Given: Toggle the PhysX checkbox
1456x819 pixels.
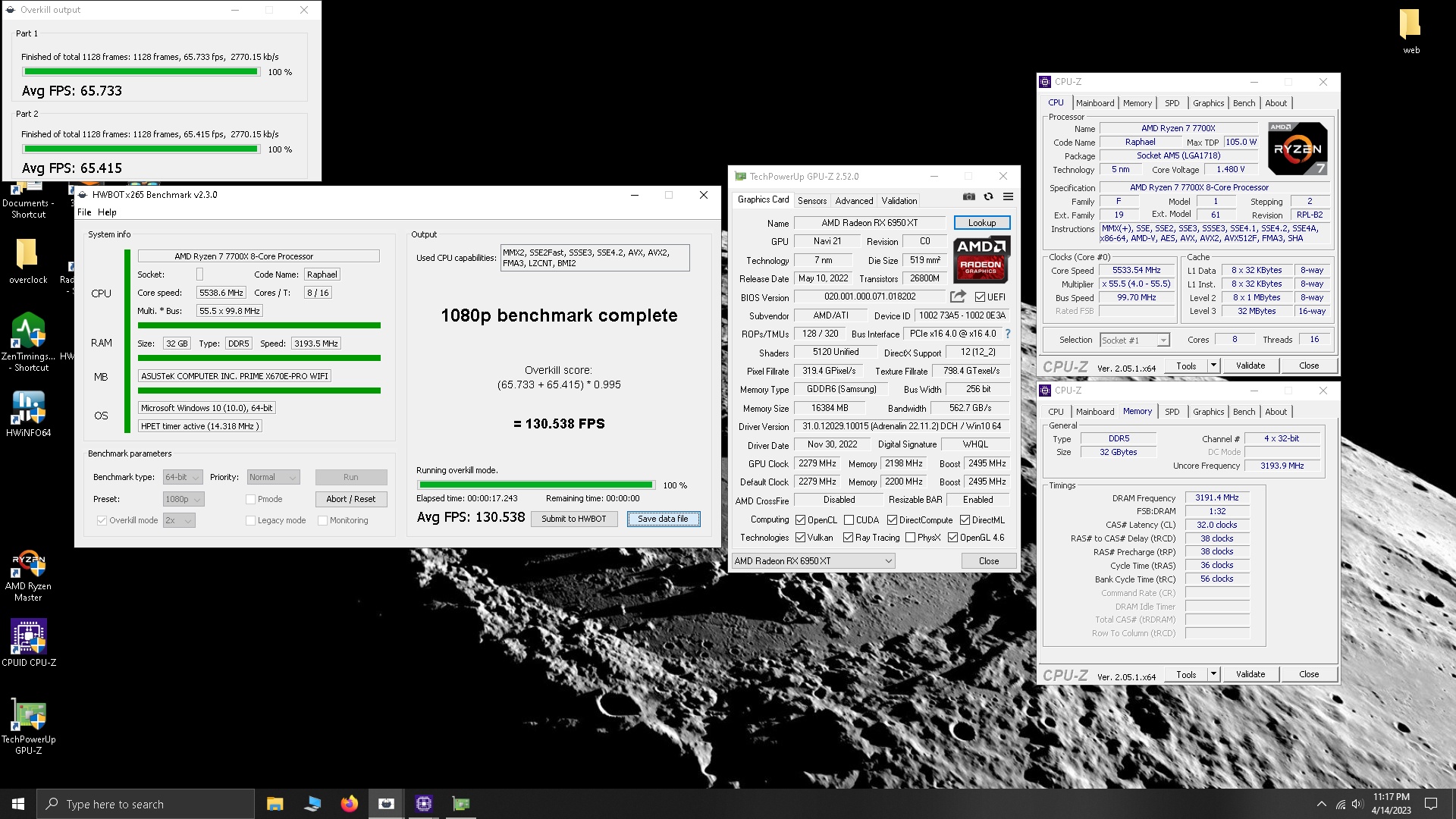Looking at the screenshot, I should pyautogui.click(x=910, y=538).
